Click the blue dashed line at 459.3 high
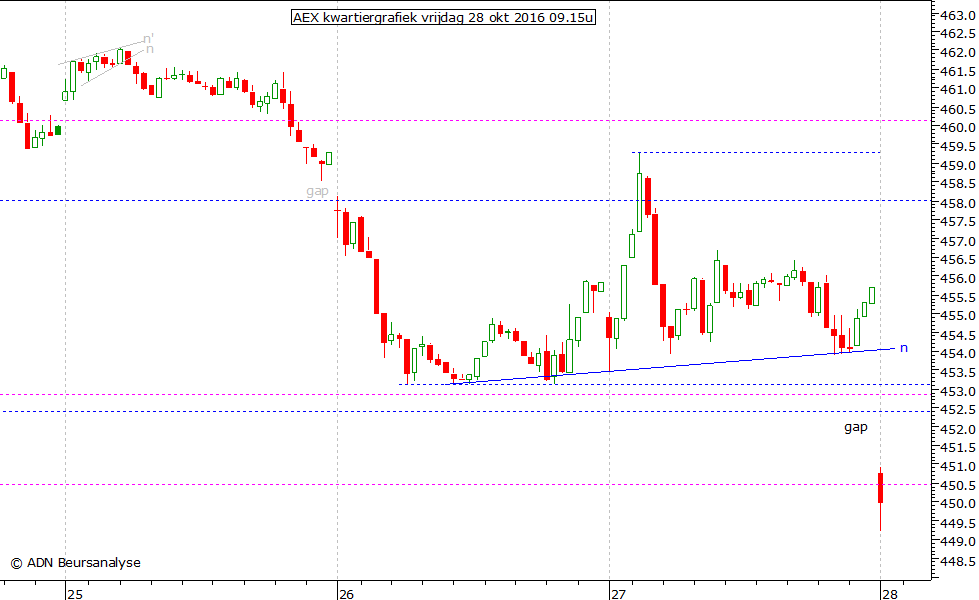This screenshot has height=600, width=979. (x=755, y=152)
